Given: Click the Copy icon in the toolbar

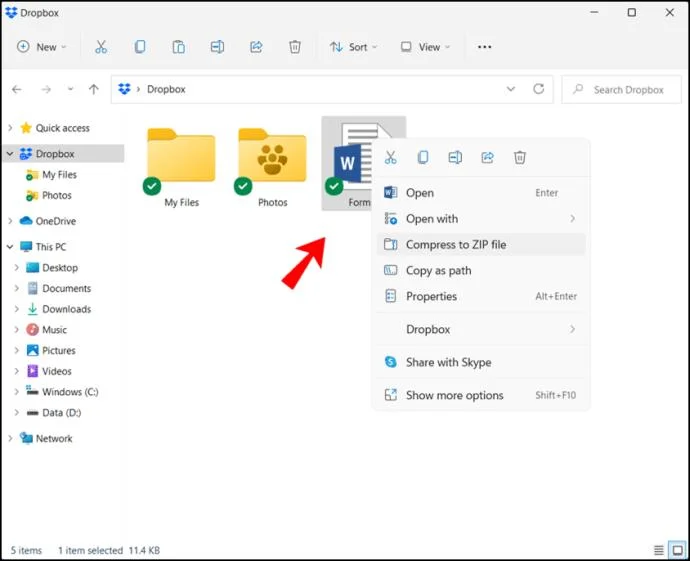Looking at the screenshot, I should coord(140,47).
